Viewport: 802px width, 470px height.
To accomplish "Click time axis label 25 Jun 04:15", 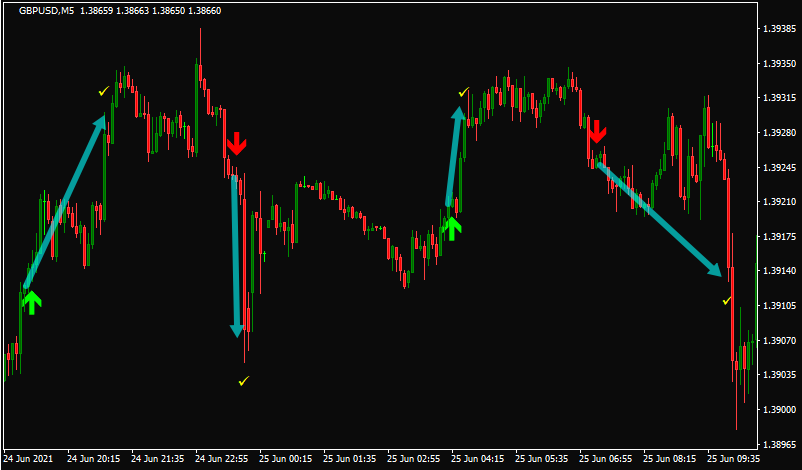I will (x=477, y=459).
